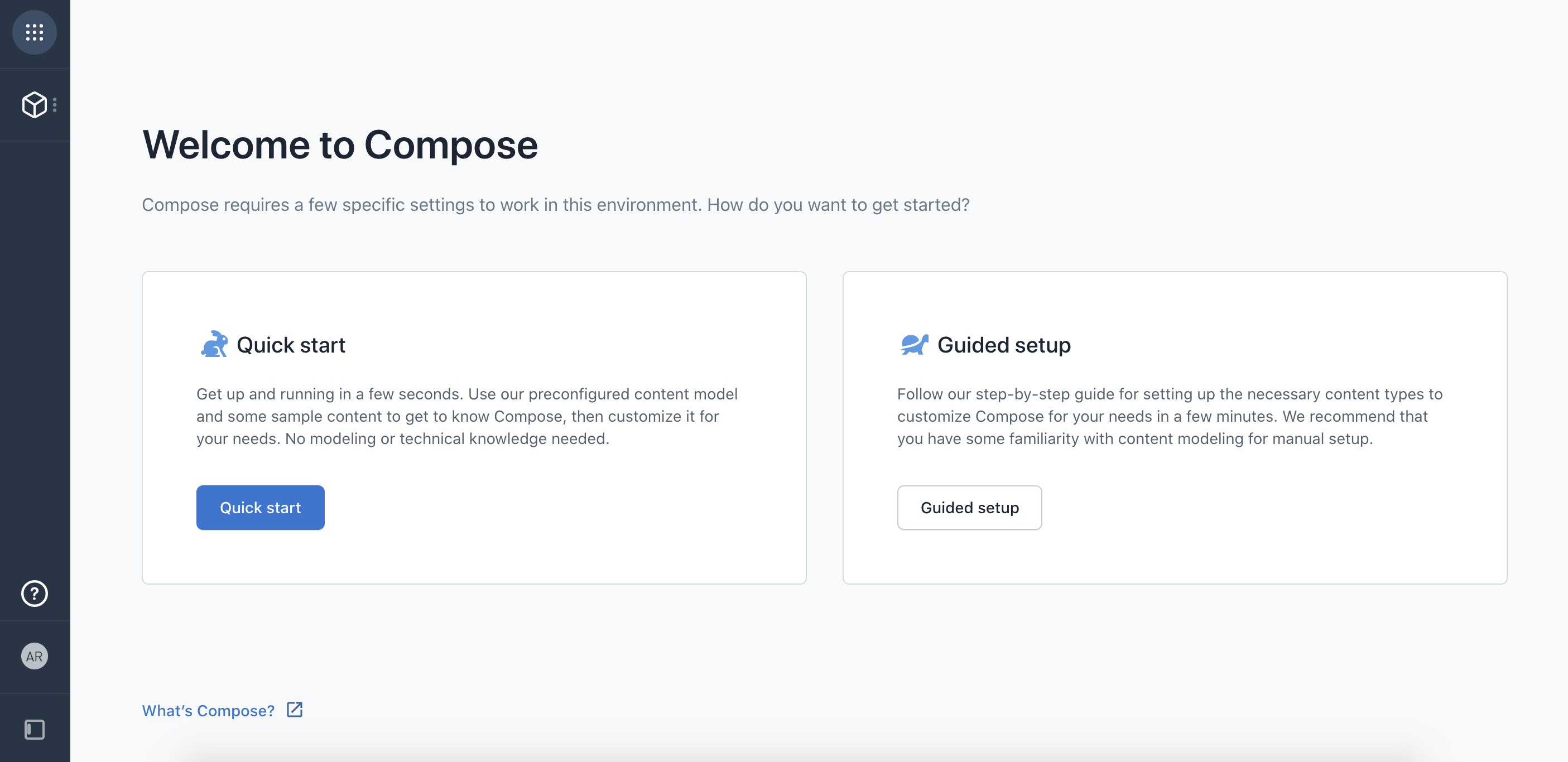This screenshot has height=762, width=1568.
Task: Open the What's Compose? link
Action: [x=208, y=710]
